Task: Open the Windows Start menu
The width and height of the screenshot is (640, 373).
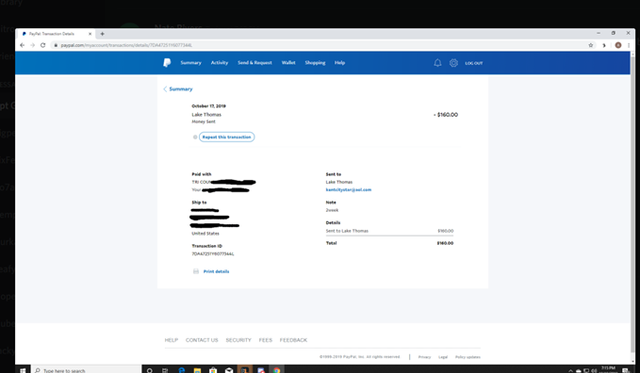Action: pyautogui.click(x=23, y=370)
